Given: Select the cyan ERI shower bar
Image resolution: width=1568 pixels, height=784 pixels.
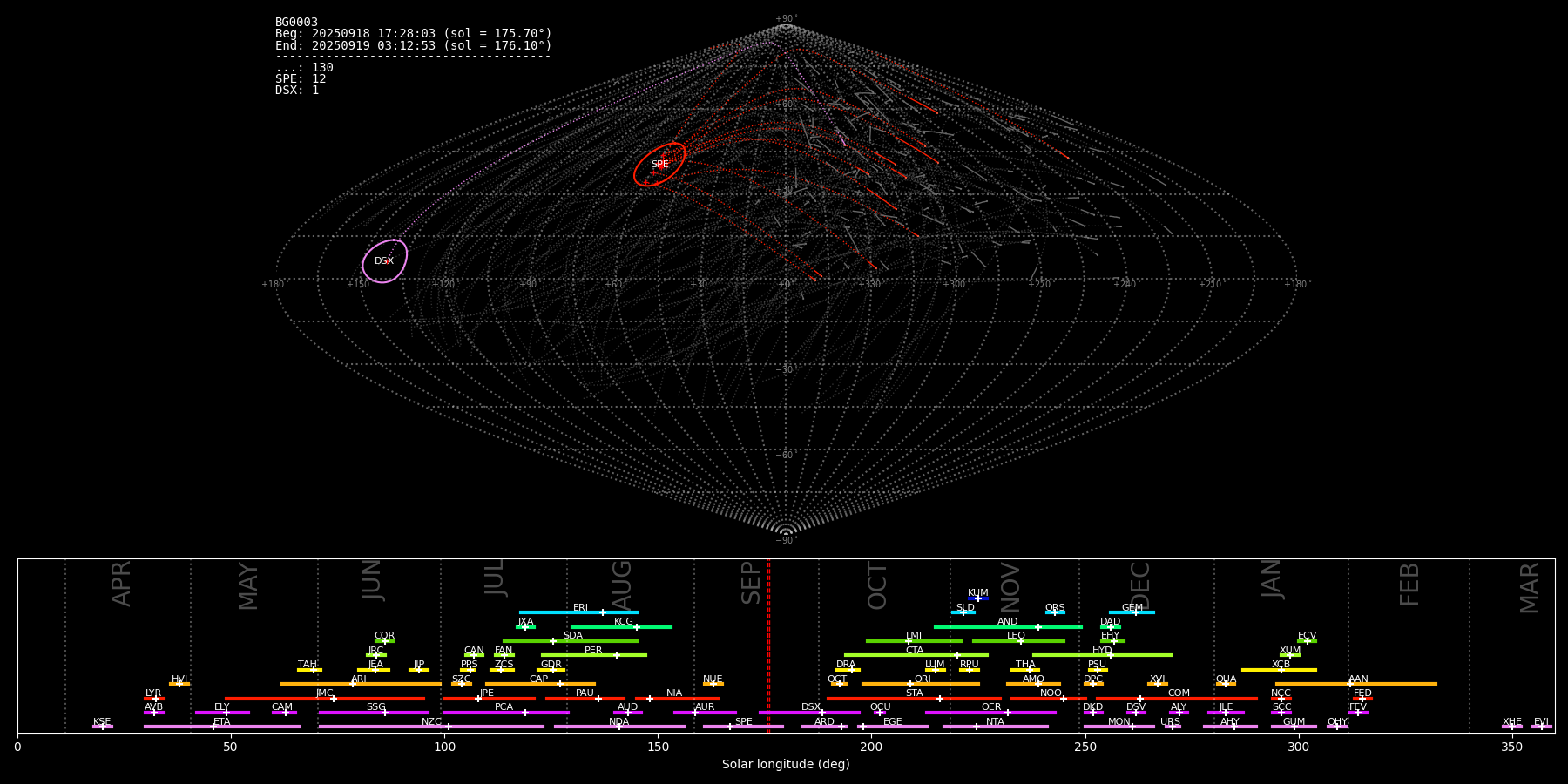Looking at the screenshot, I should click(578, 612).
